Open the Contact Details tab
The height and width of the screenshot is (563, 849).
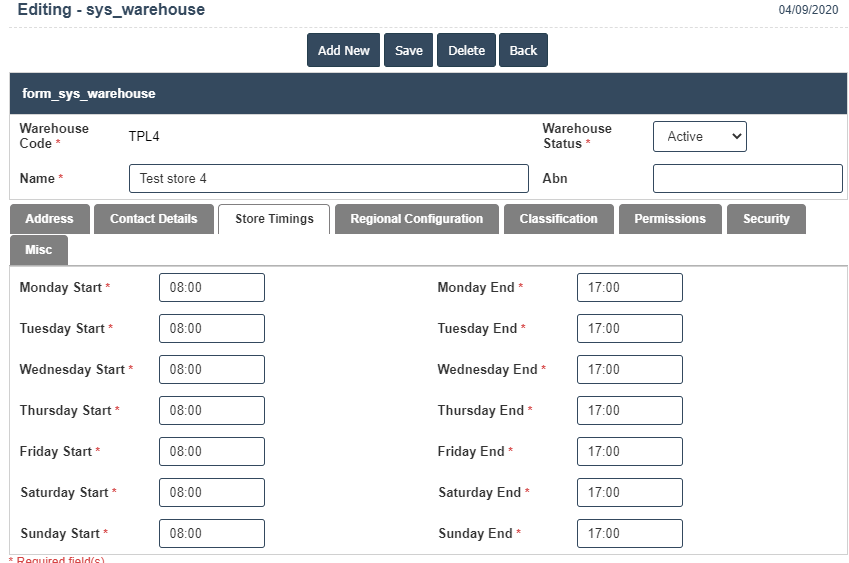(x=153, y=219)
